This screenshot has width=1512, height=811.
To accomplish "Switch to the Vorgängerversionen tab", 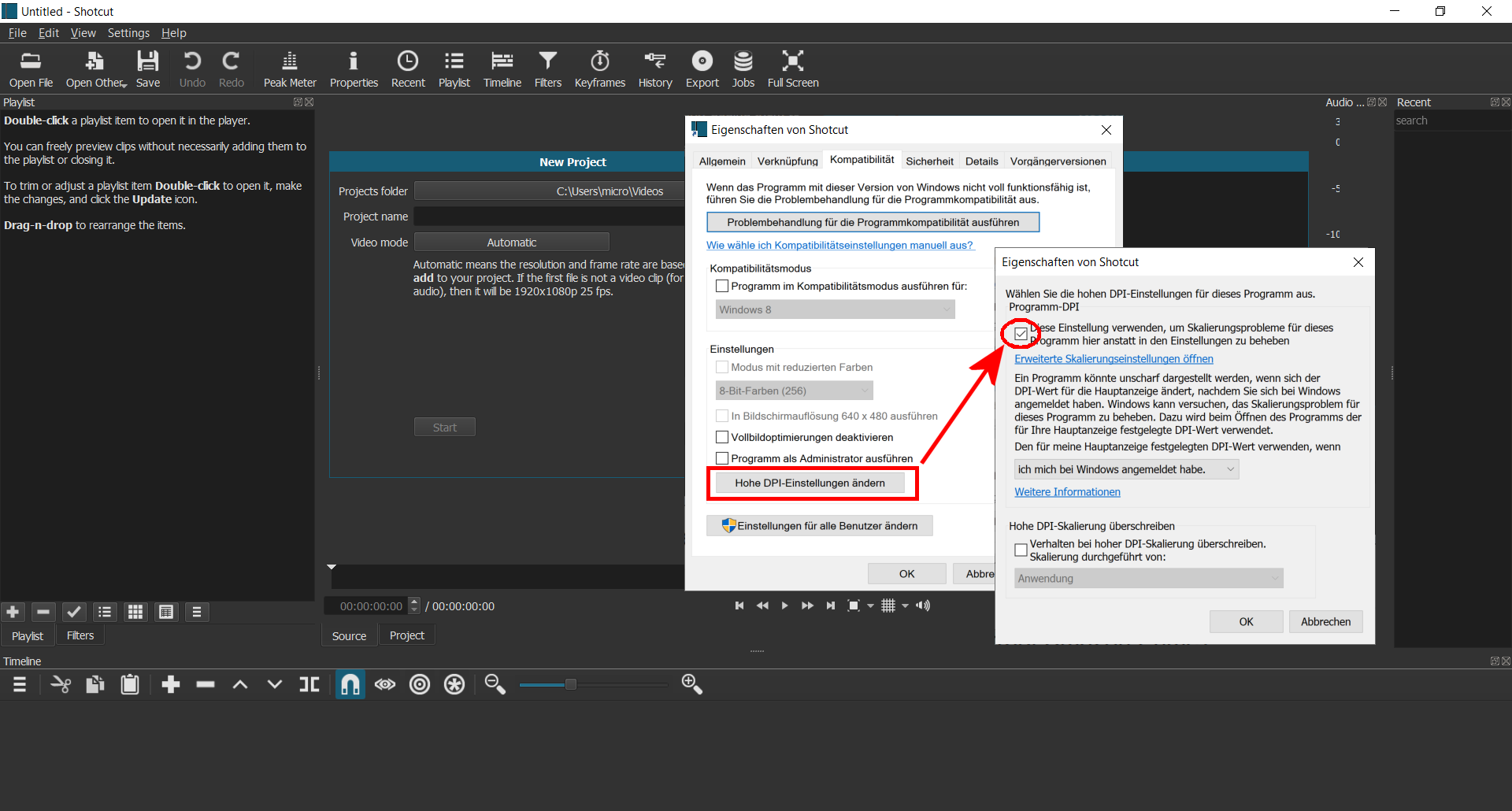I will (x=1058, y=161).
